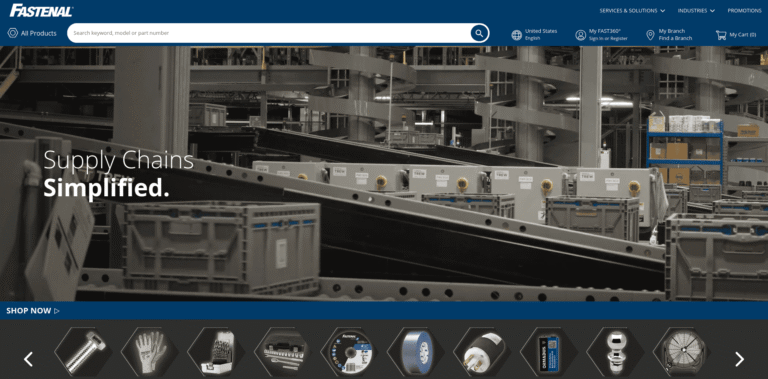
Task: Open the Fastenal logo homepage link
Action: [41, 10]
